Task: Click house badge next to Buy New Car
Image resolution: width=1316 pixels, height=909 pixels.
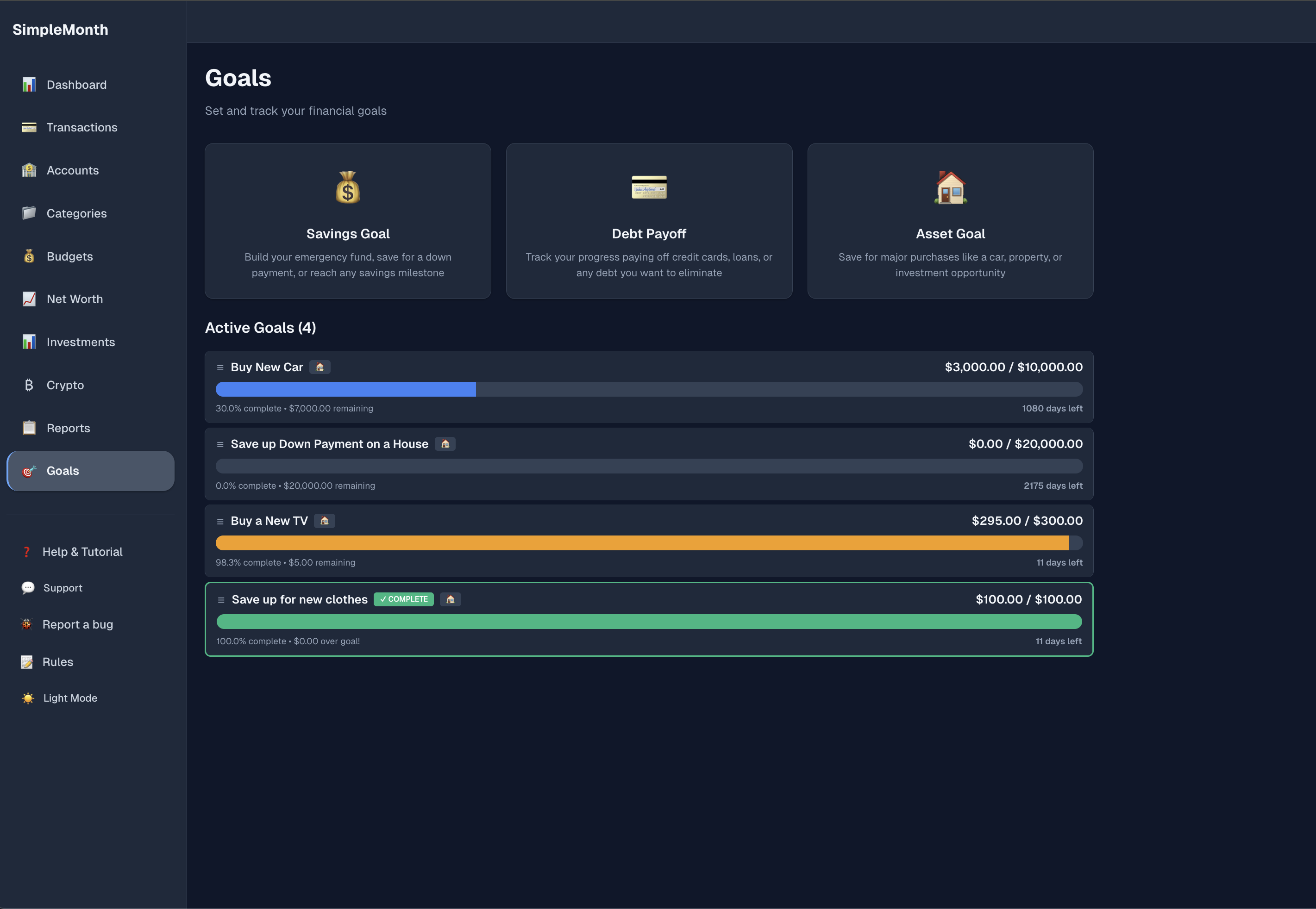Action: pyautogui.click(x=320, y=367)
